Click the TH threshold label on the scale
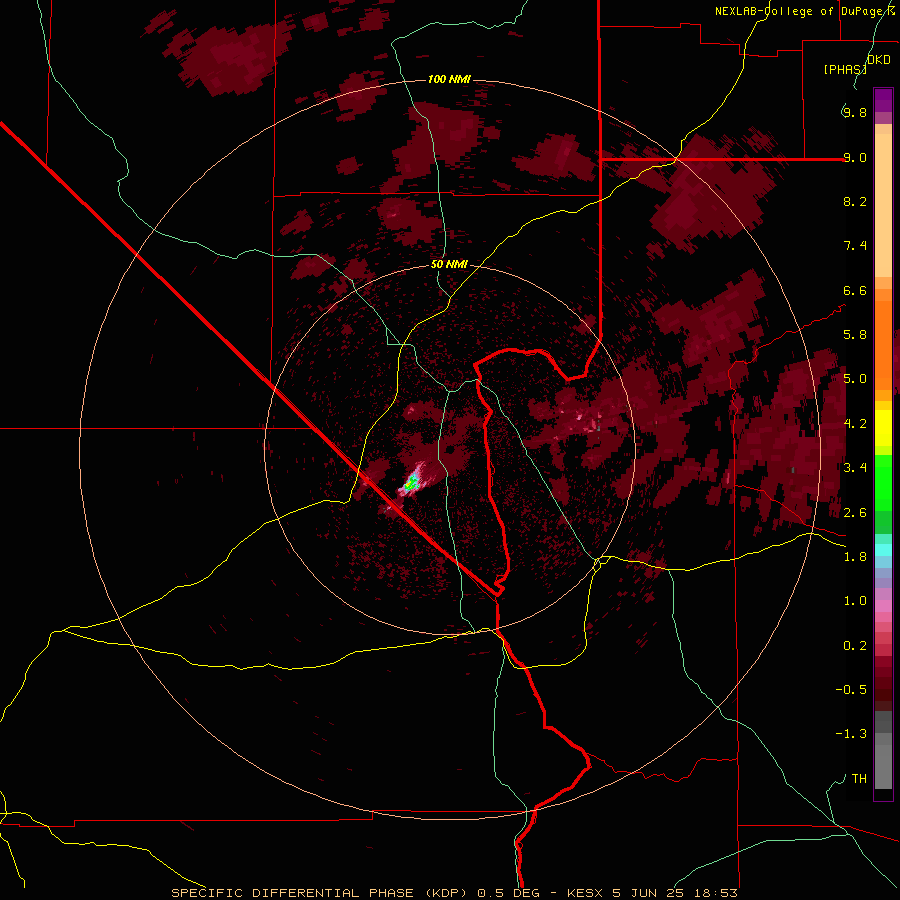Viewport: 900px width, 900px height. (x=859, y=779)
